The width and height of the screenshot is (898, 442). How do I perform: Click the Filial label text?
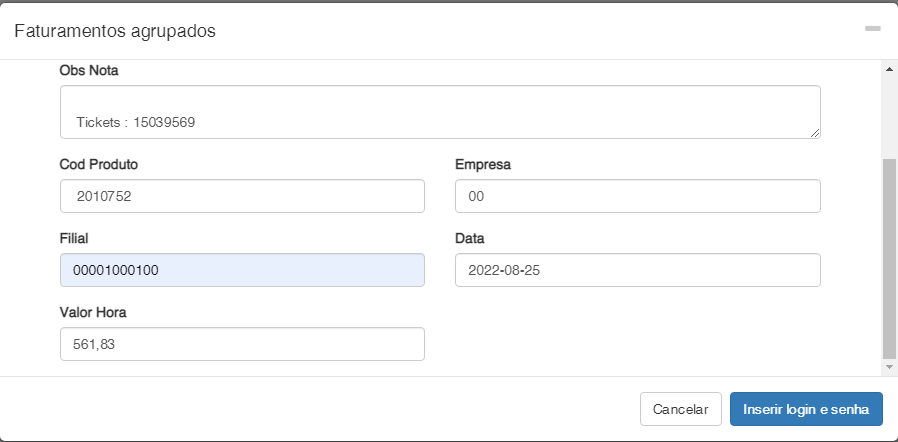[75, 238]
